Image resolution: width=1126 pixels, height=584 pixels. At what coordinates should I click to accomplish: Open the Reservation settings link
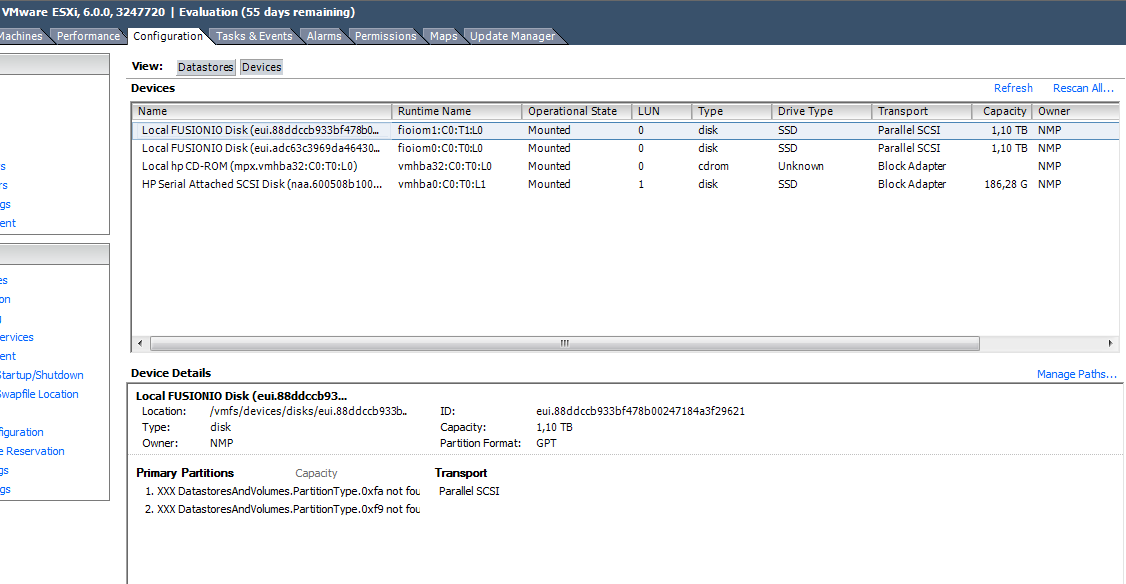tap(32, 451)
